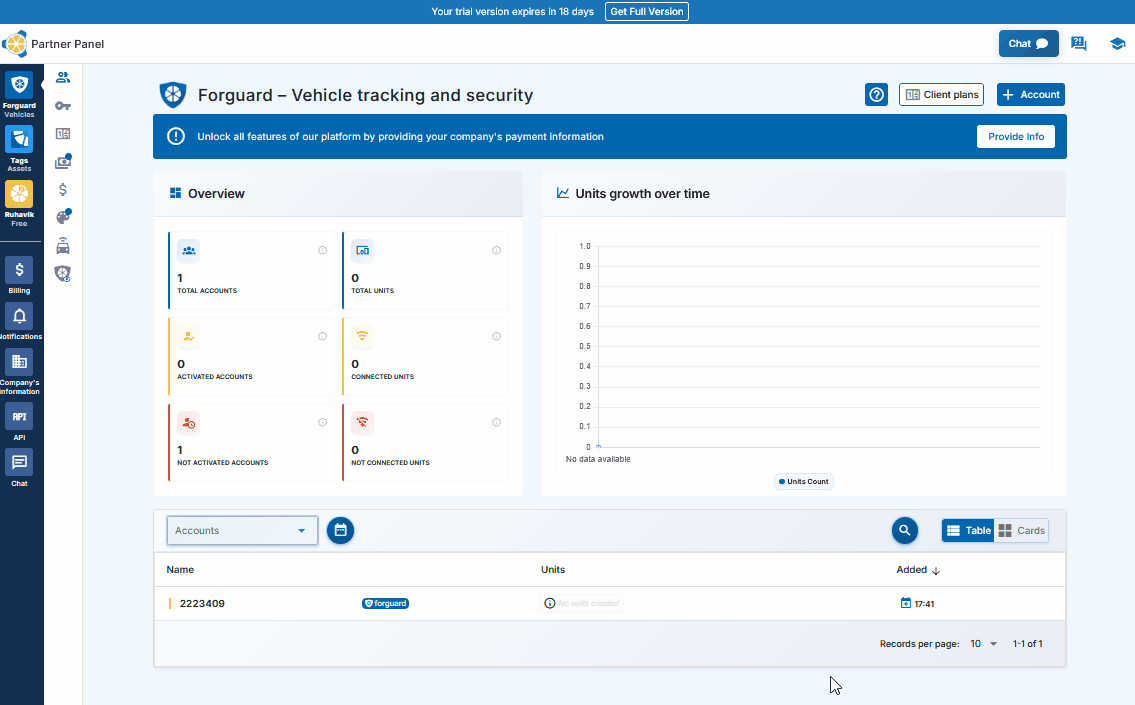Click the search magnifier button above the table
Screen dimensions: 1135x705
pos(904,530)
